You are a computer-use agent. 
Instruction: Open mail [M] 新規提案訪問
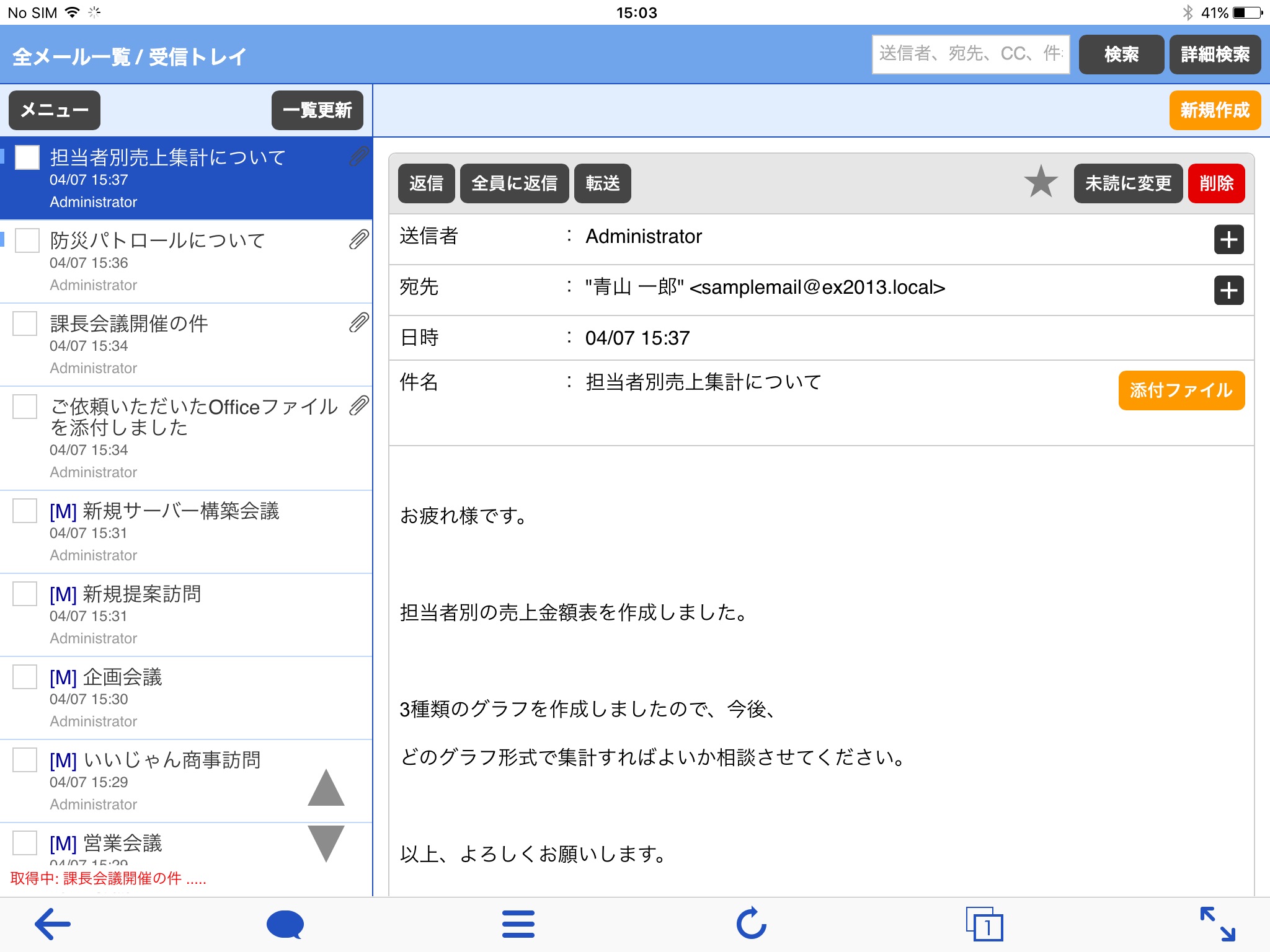186,615
